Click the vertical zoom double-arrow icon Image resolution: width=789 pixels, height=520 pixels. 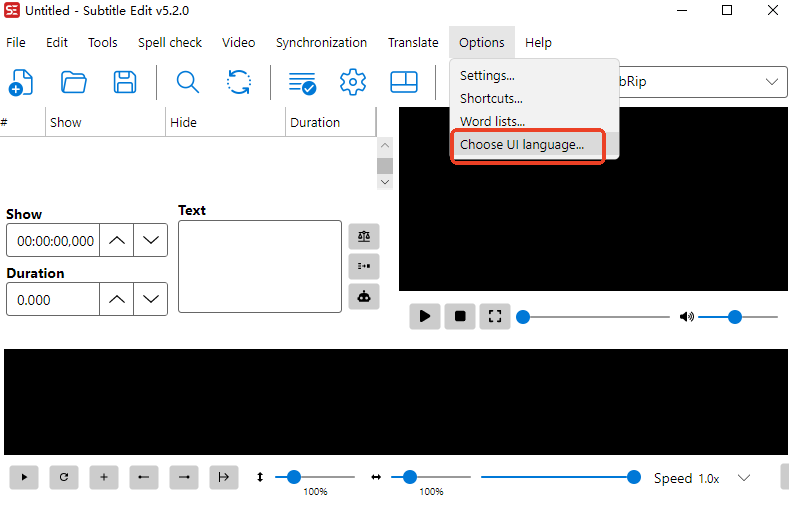coord(260,477)
